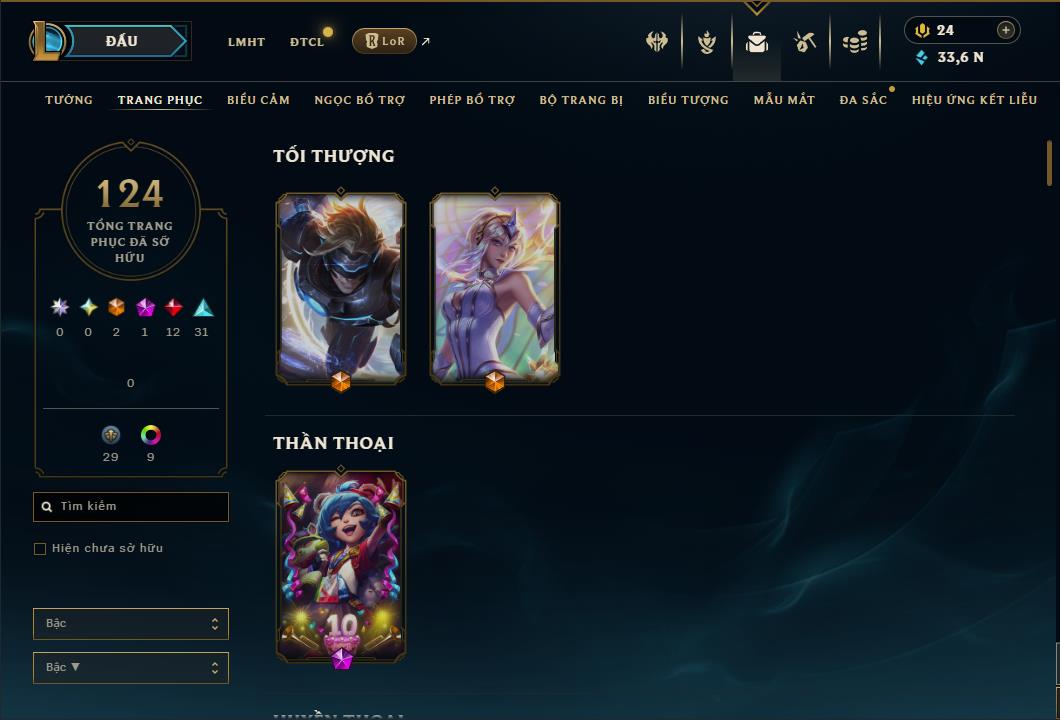Toggle the 'Hiện chưa sở hữu' checkbox
This screenshot has height=720, width=1060.
40,548
